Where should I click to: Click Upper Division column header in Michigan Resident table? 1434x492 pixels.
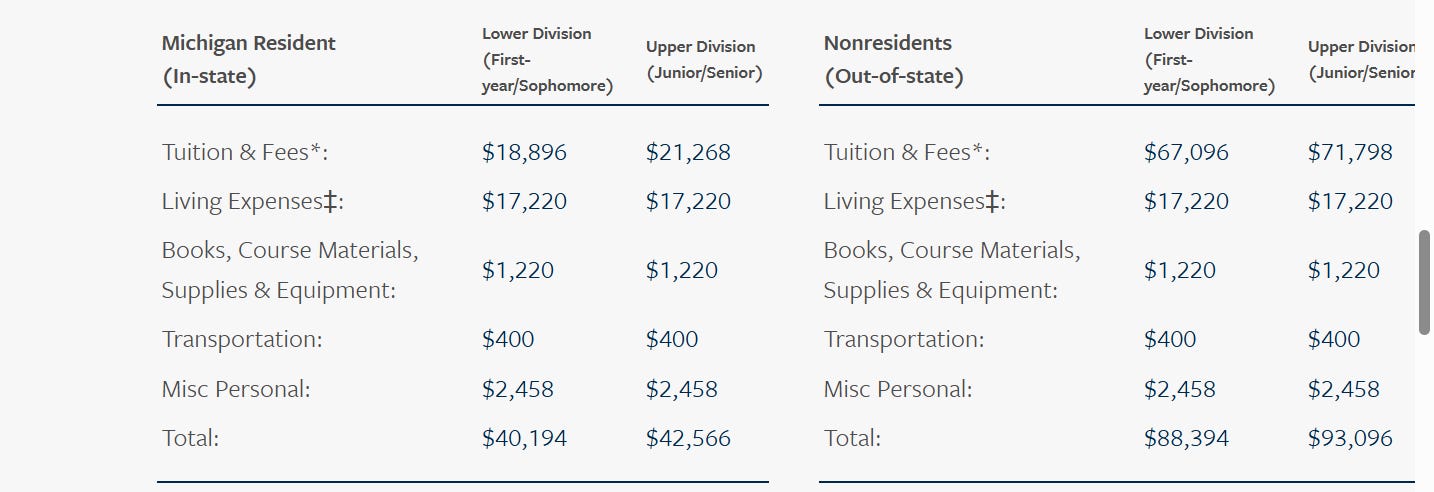[x=704, y=60]
